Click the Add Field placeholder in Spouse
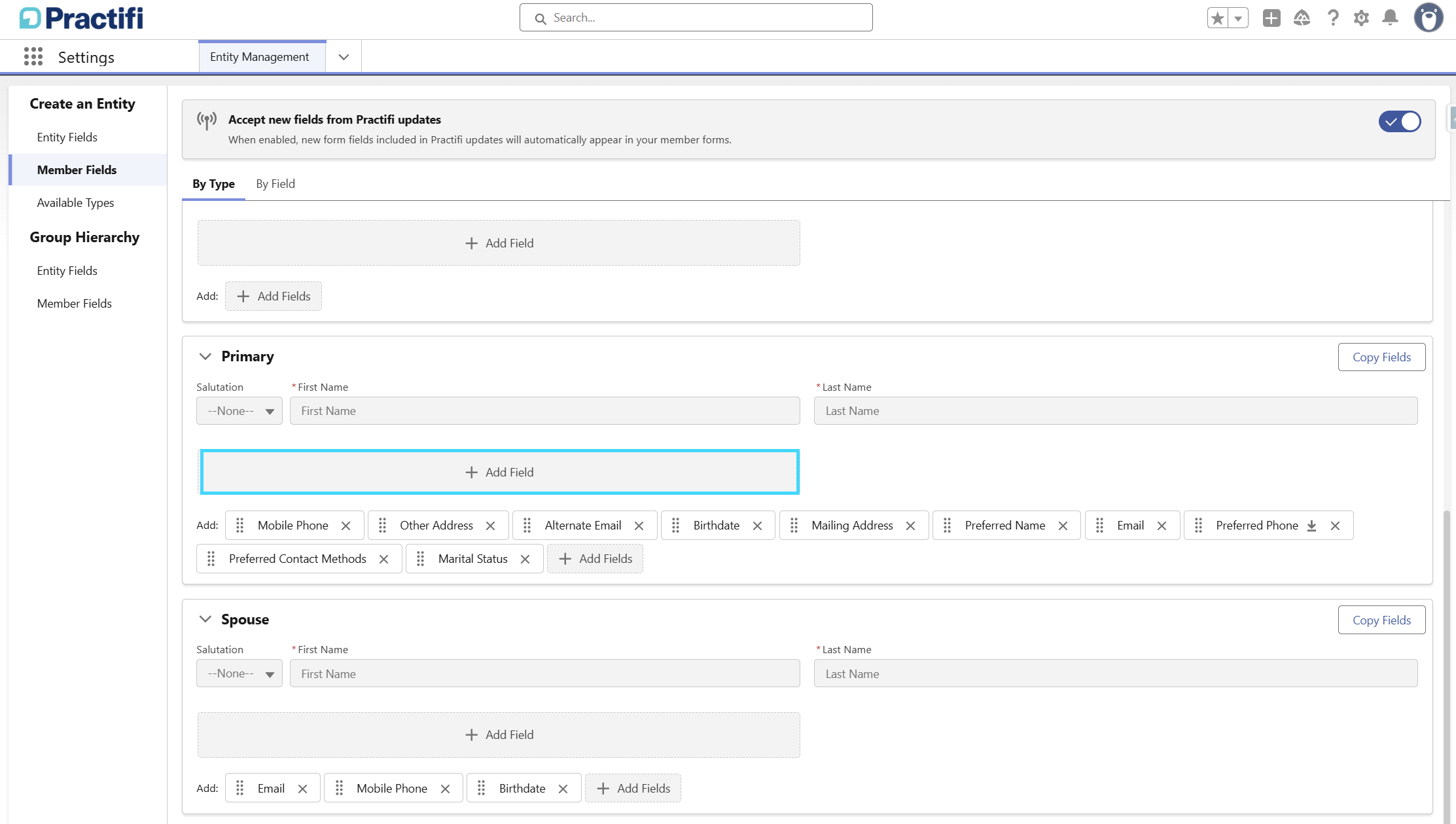Image resolution: width=1456 pixels, height=824 pixels. tap(499, 735)
